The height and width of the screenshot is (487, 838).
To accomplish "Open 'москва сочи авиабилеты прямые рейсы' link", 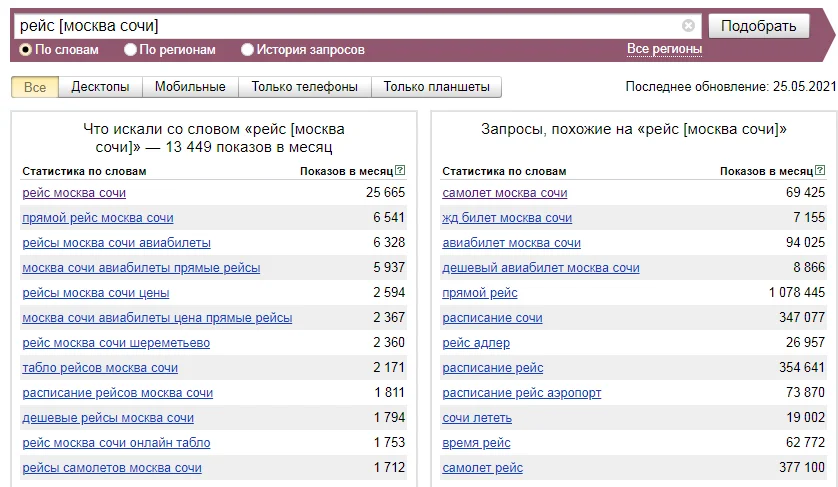I will coord(141,268).
